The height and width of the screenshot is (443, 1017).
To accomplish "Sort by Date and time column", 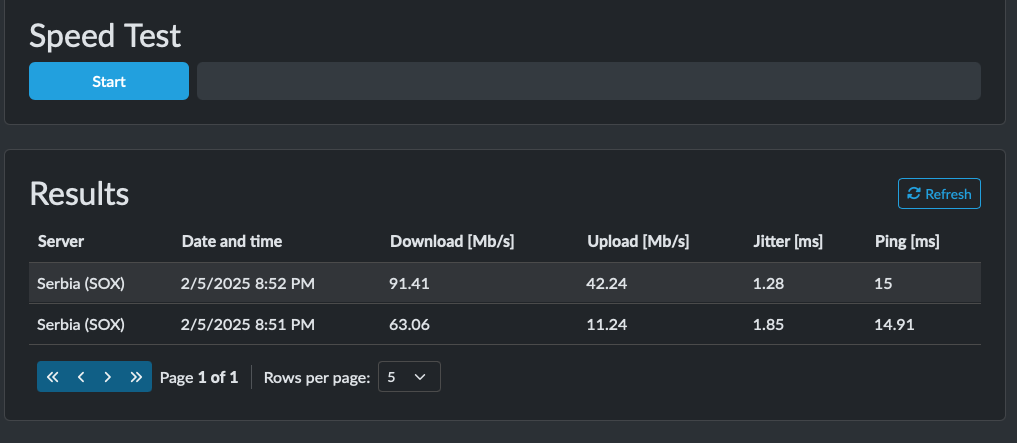I will pyautogui.click(x=232, y=242).
